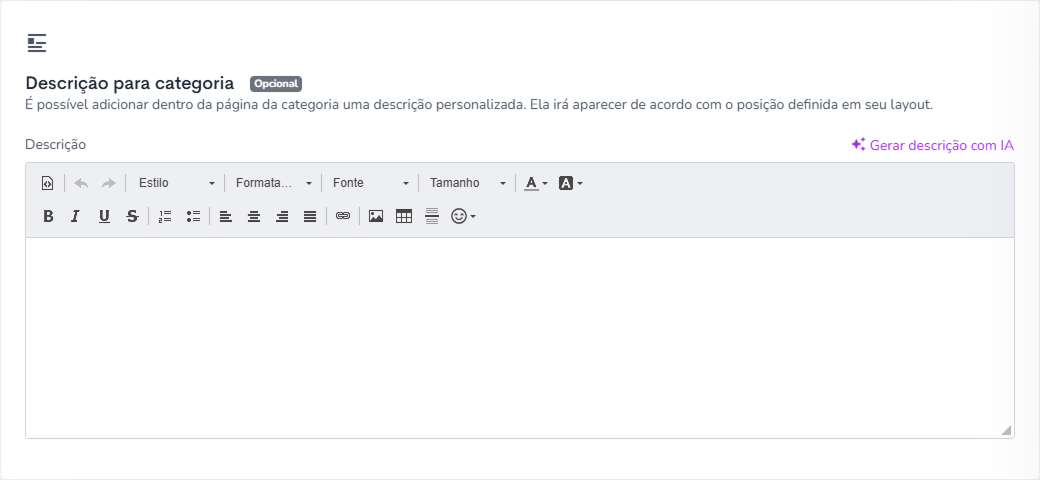Click the source code view icon
Screen dimensions: 1040x480
47,183
